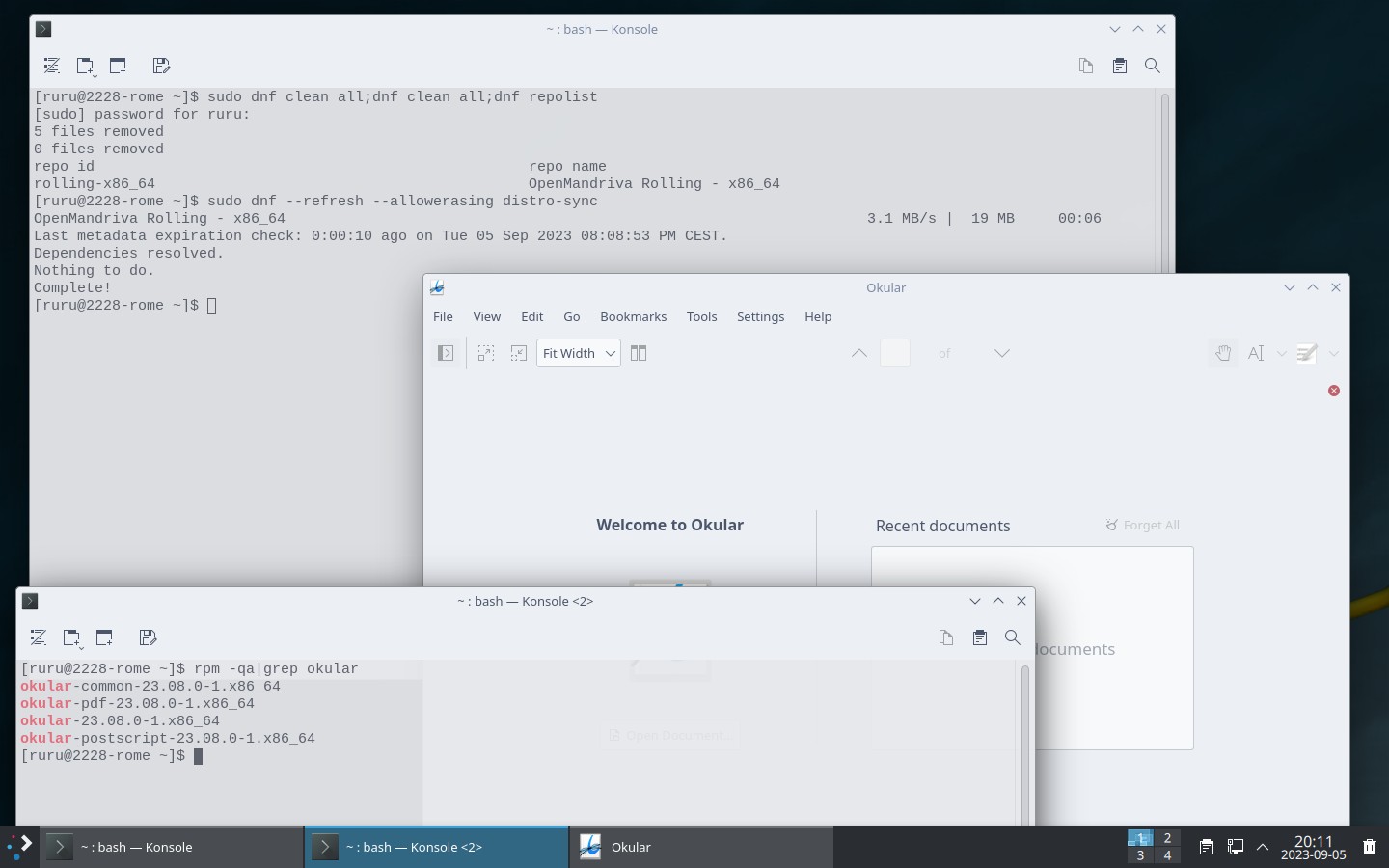Switch to virtual desktop 4 in pager
The width and height of the screenshot is (1389, 868).
1167,855
